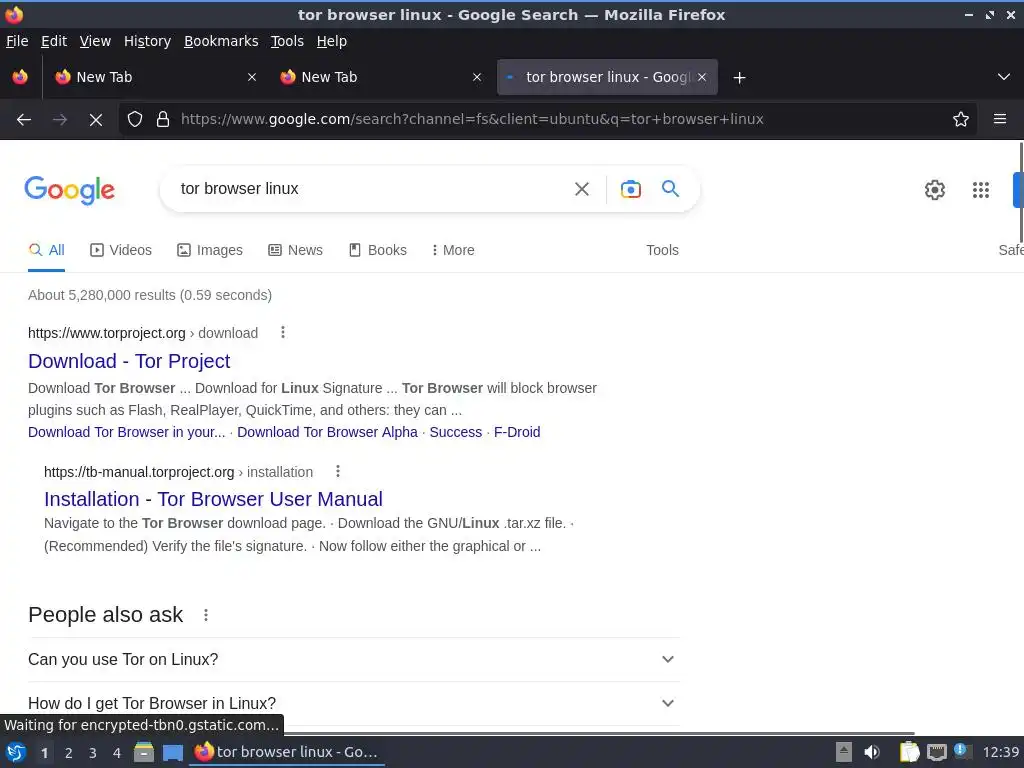Open People also ask options menu
This screenshot has width=1024, height=768.
(206, 615)
